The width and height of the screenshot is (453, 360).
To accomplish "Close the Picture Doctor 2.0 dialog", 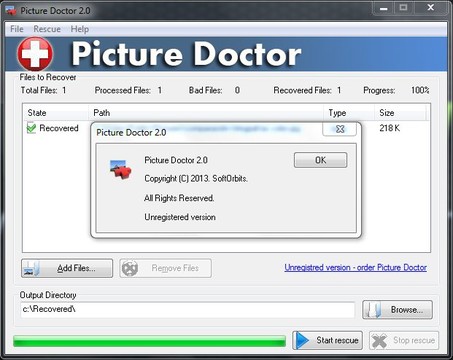I will pyautogui.click(x=339, y=129).
